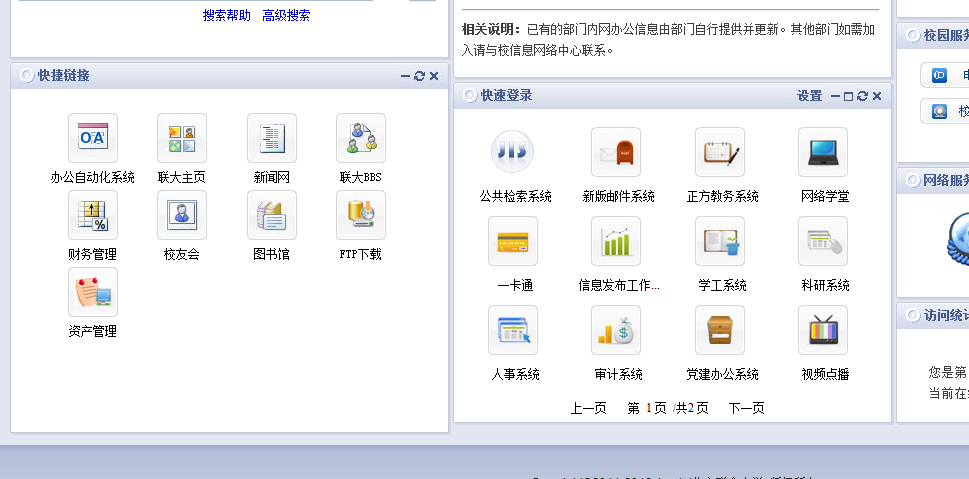Click the 快速登录 panel title
This screenshot has width=969, height=479.
click(506, 95)
